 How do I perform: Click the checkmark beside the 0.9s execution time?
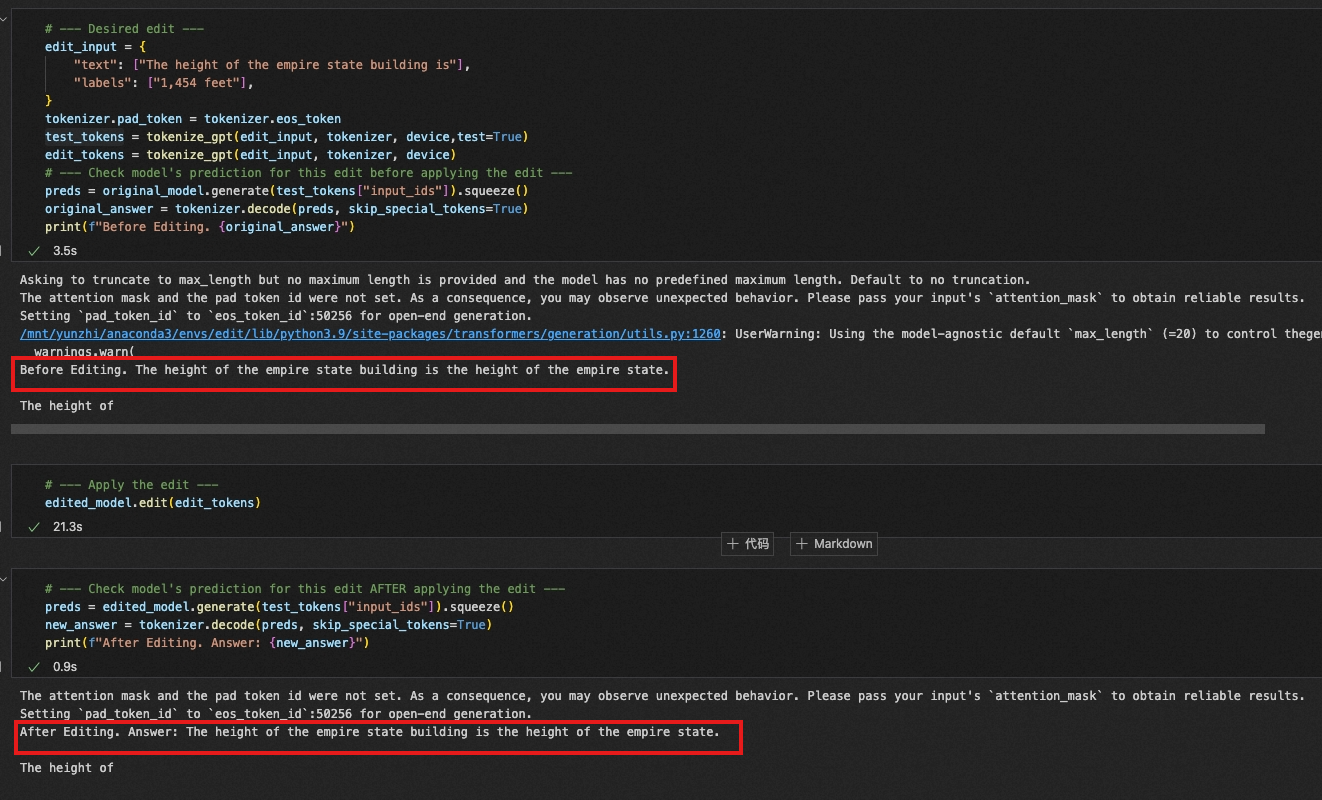33,666
